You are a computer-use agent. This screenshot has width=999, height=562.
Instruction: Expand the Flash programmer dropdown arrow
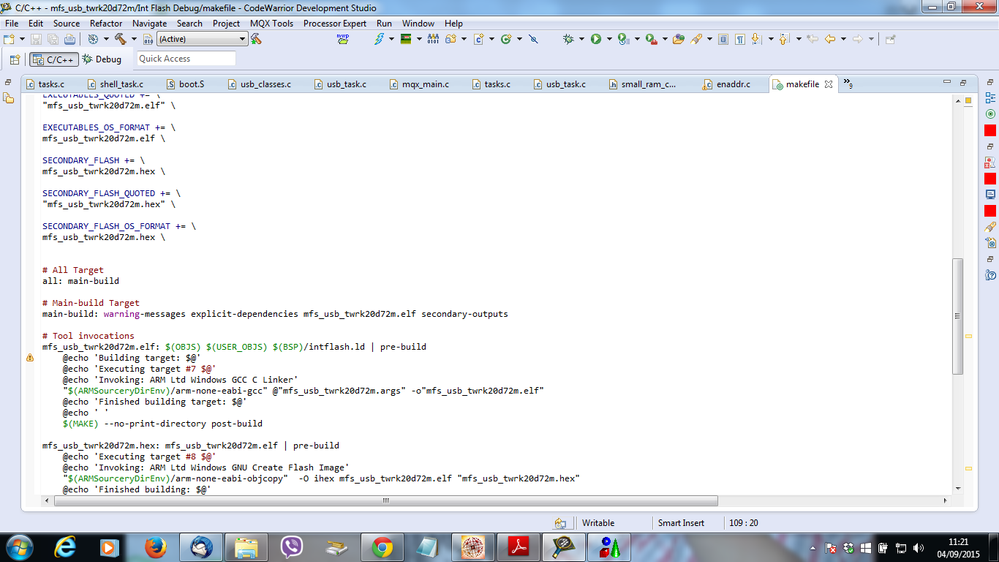[x=392, y=39]
